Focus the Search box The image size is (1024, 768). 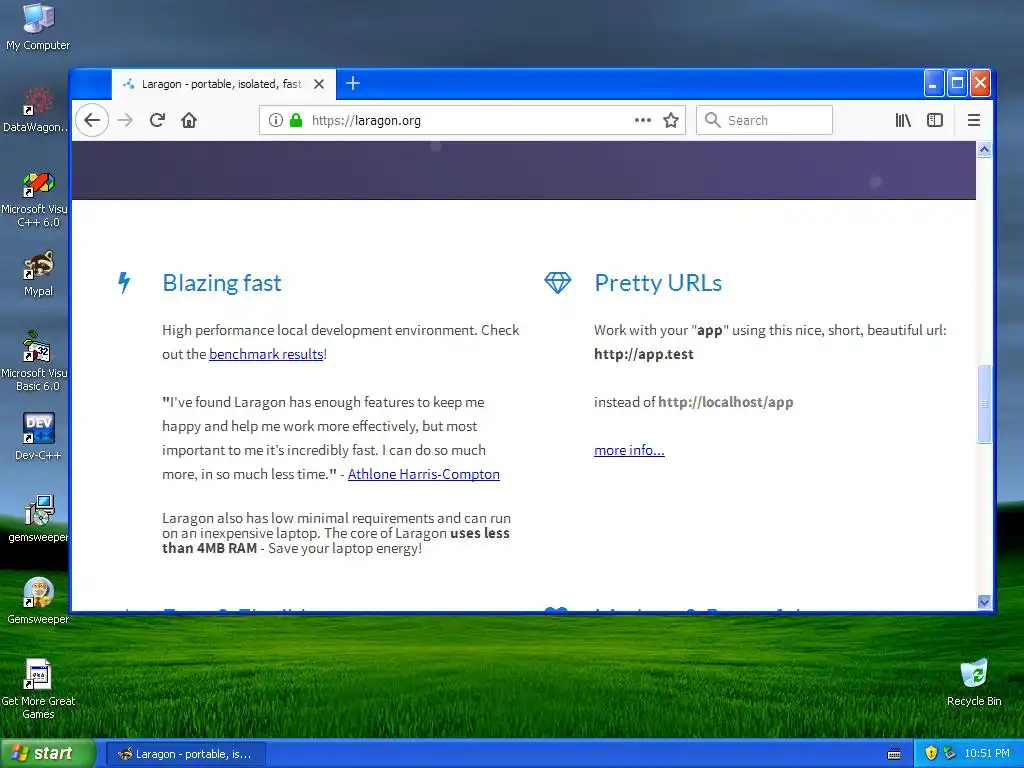pos(764,120)
